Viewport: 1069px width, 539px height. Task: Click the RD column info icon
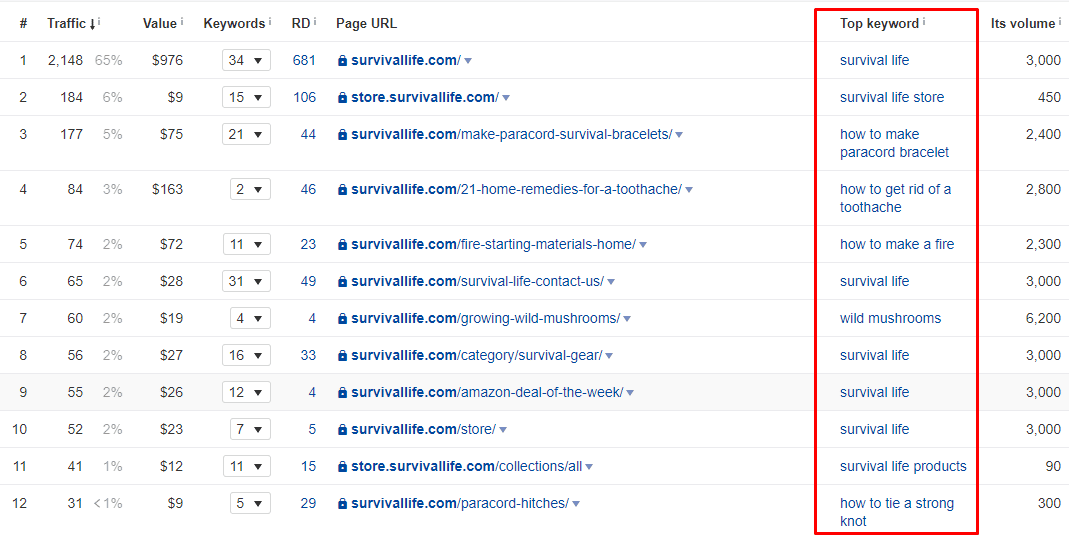(x=315, y=21)
